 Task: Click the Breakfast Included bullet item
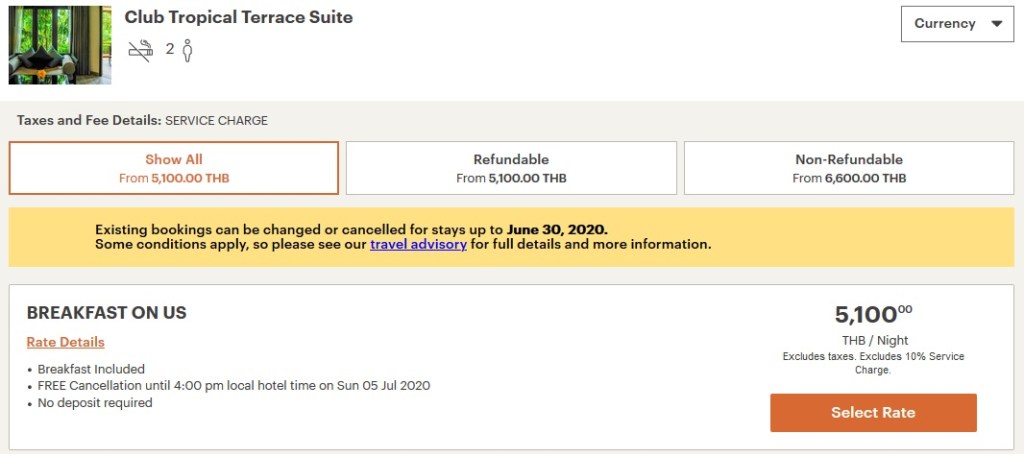pos(91,369)
